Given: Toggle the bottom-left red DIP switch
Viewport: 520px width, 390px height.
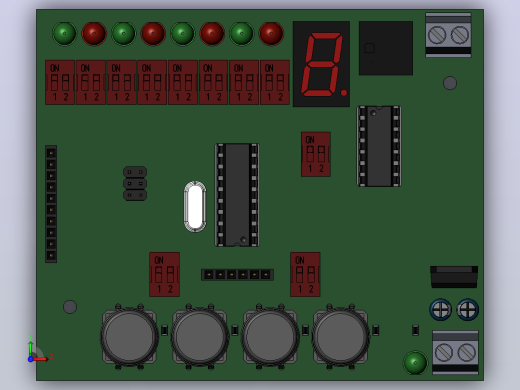Looking at the screenshot, I should (164, 274).
